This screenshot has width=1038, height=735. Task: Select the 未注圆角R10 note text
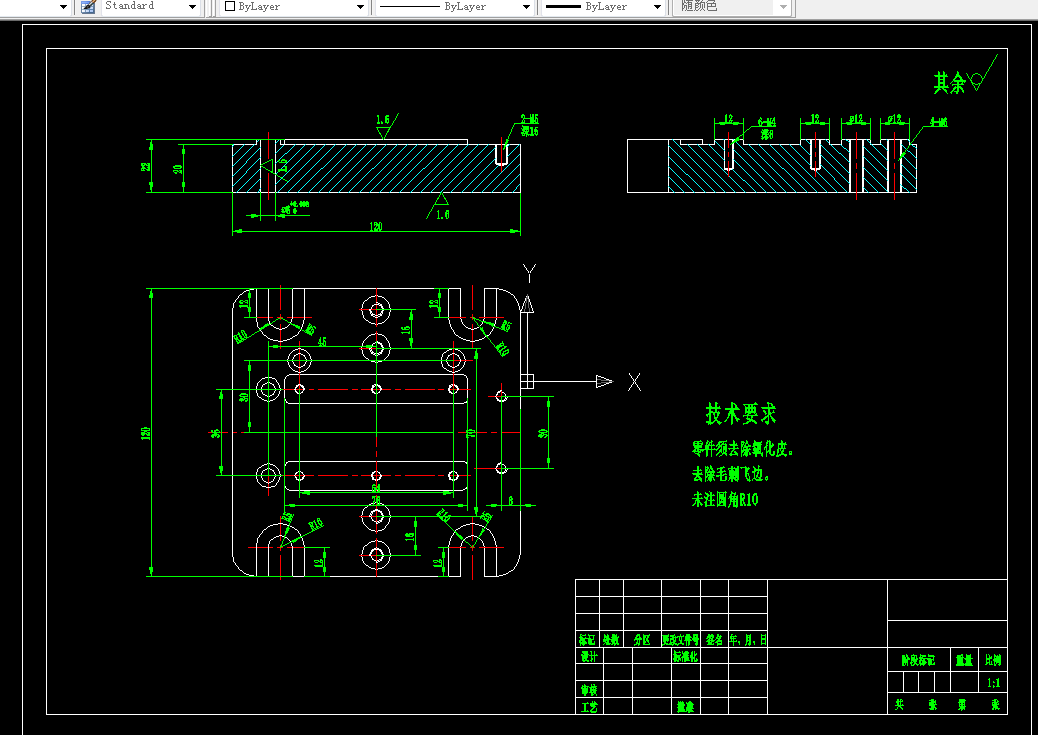[x=725, y=500]
